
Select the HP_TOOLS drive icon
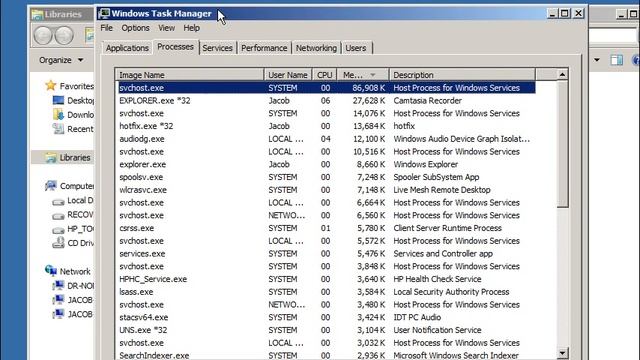click(x=58, y=230)
